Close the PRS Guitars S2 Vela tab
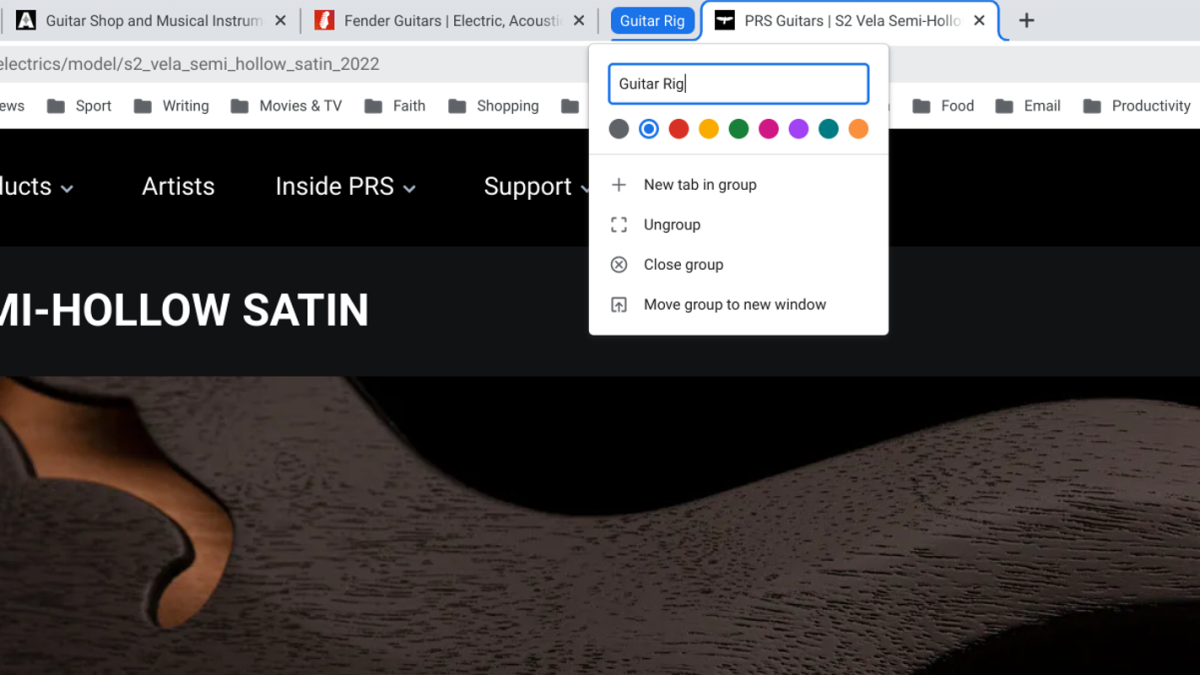The width and height of the screenshot is (1200, 675). coord(979,20)
